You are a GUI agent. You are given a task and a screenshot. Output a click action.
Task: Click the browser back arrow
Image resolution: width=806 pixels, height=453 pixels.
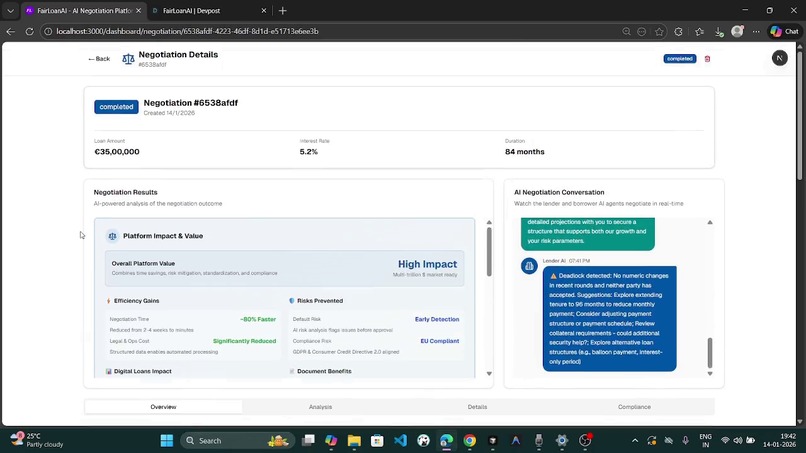click(x=11, y=31)
